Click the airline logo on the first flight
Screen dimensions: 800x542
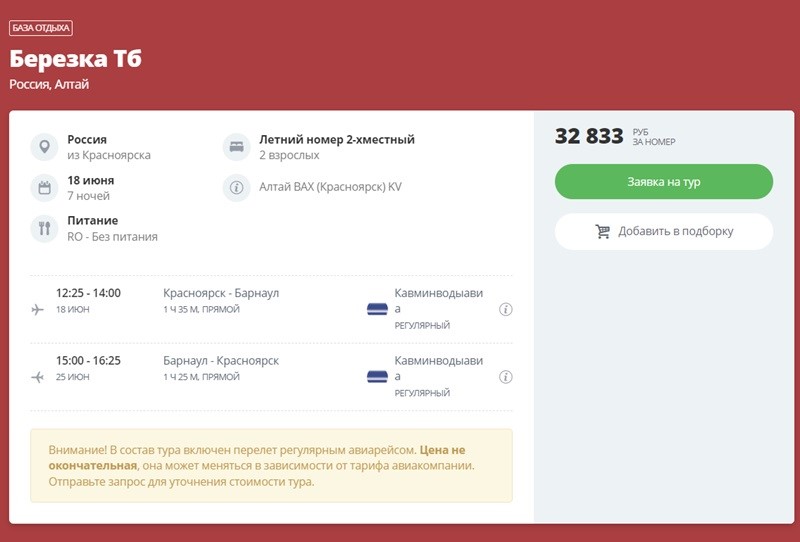[377, 309]
